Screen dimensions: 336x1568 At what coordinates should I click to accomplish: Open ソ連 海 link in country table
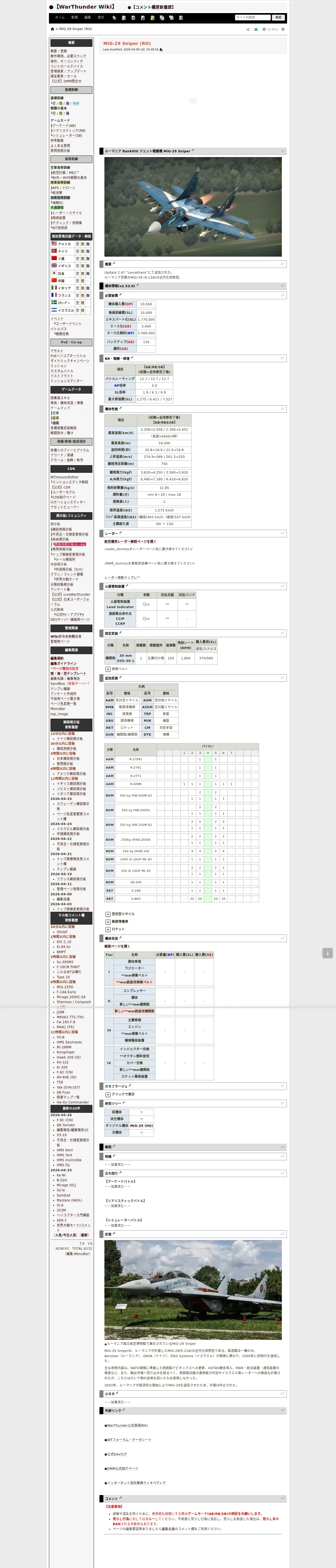[88, 259]
